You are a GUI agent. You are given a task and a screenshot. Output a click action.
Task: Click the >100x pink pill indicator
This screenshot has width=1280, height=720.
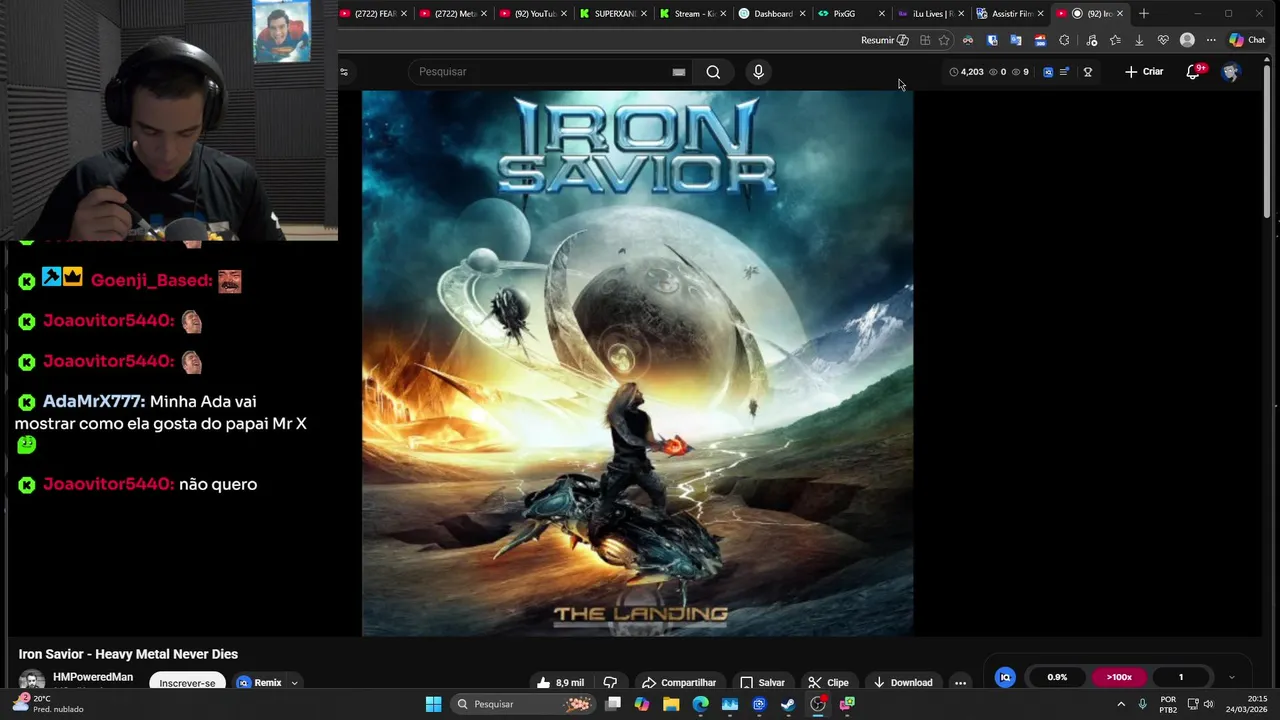tap(1119, 677)
